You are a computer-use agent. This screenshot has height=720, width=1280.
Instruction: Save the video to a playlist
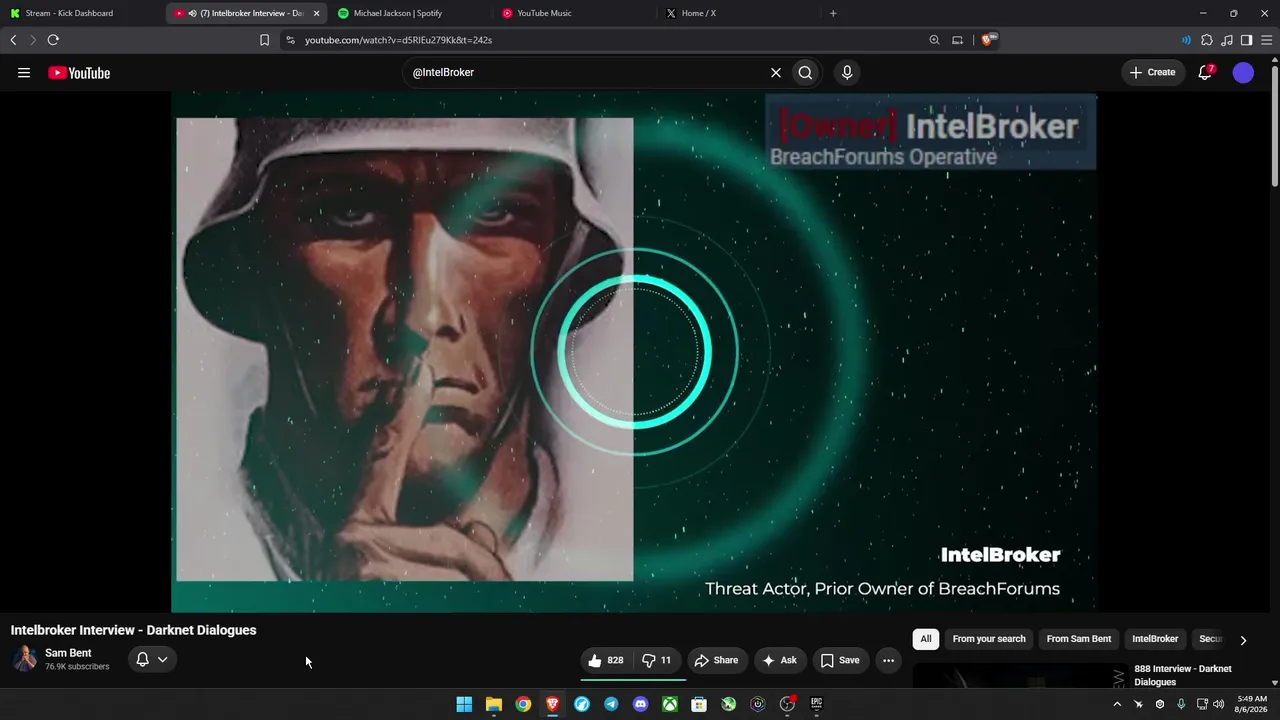(840, 660)
